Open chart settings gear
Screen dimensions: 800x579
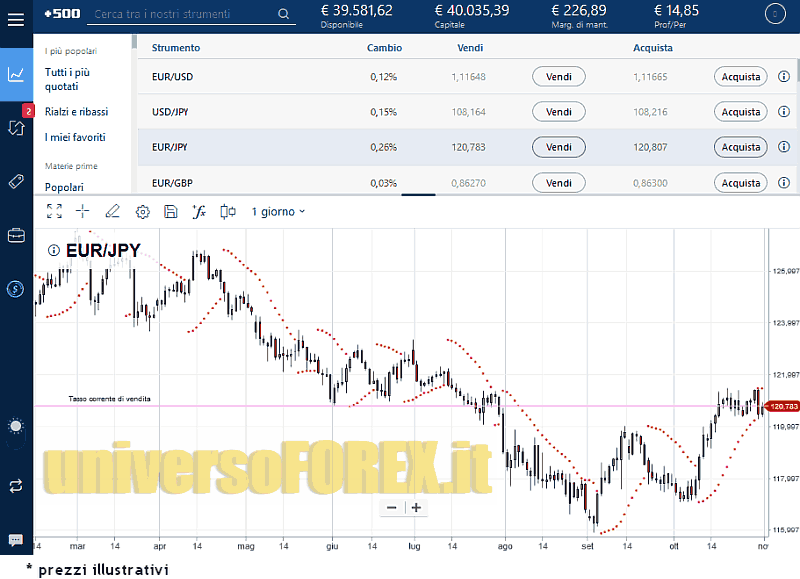point(142,211)
